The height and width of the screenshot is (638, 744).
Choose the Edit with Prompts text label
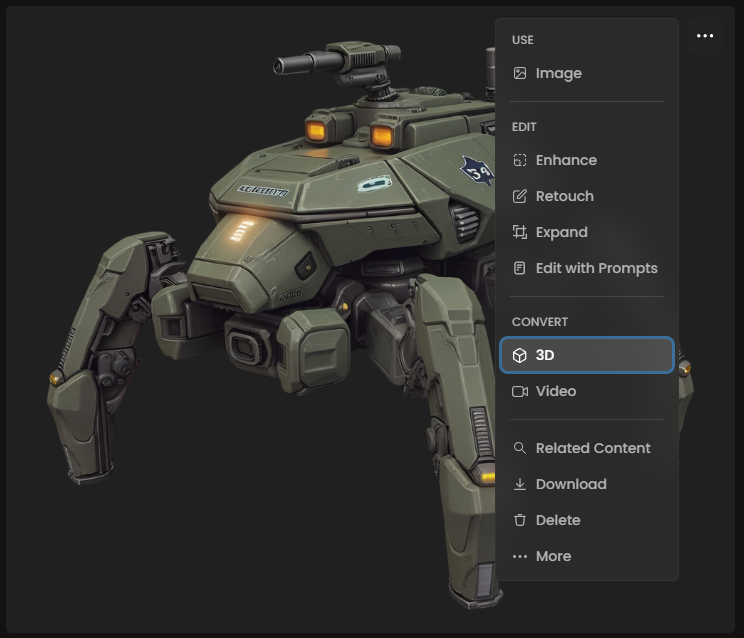coord(596,268)
